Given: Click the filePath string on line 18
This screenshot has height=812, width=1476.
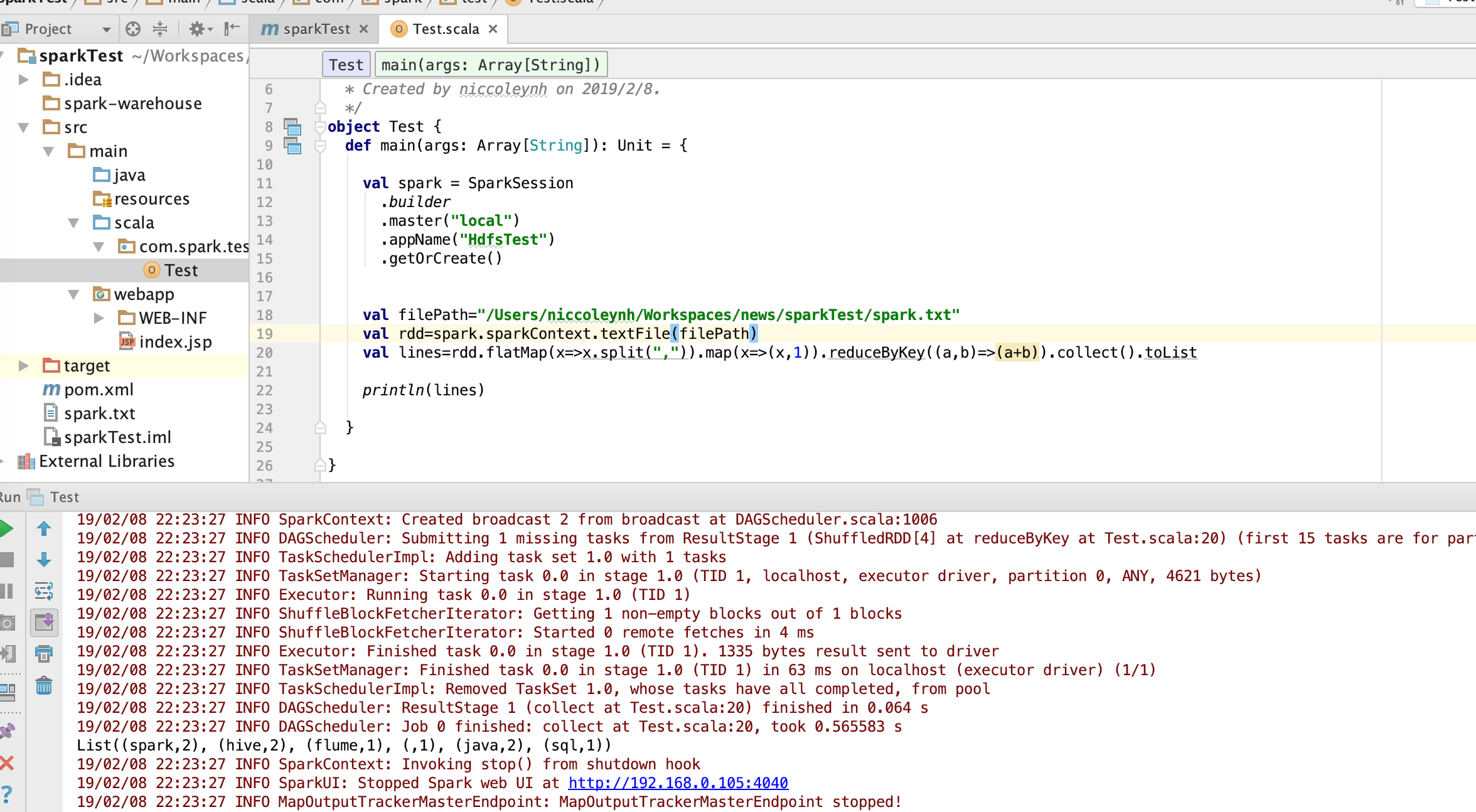Looking at the screenshot, I should (719, 315).
